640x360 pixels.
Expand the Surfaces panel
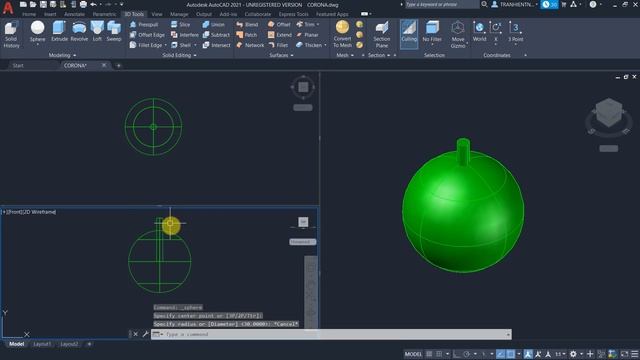[281, 55]
